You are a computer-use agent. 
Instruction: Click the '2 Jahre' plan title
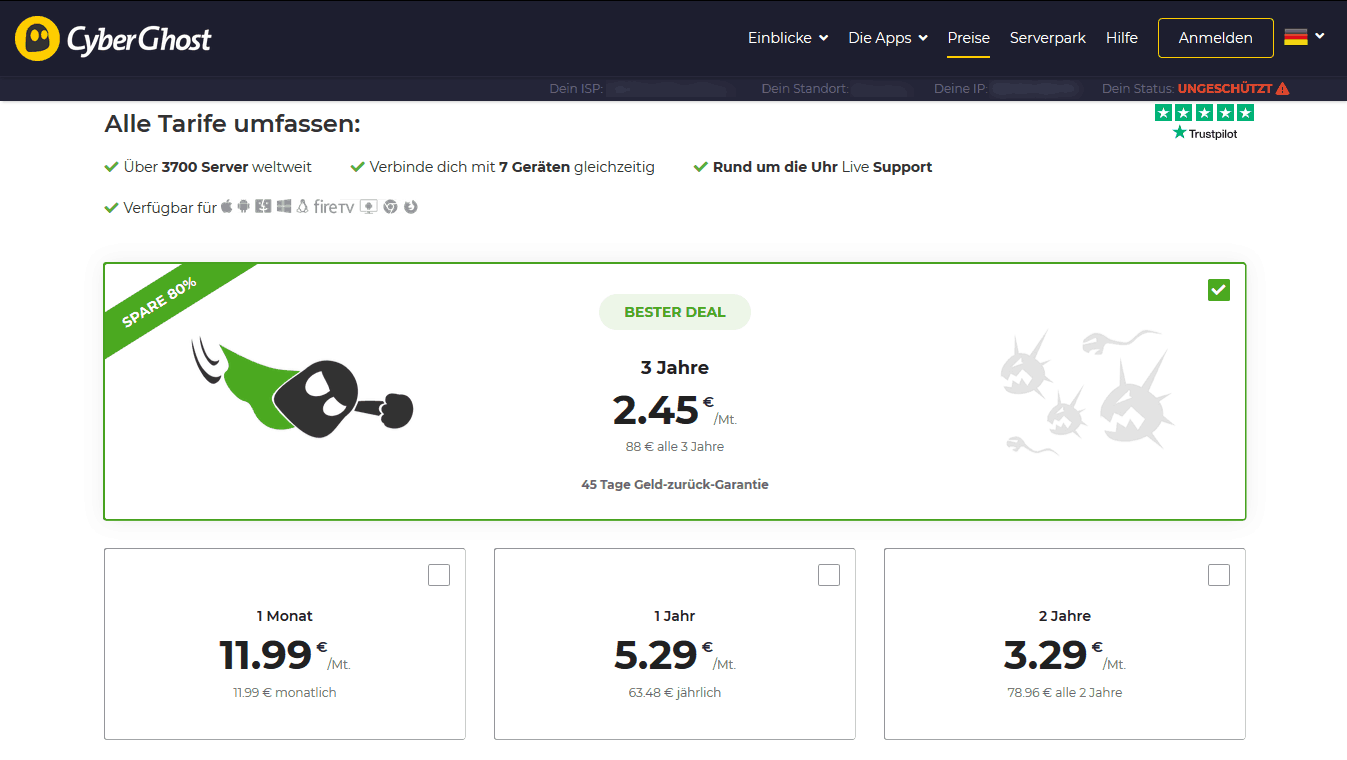pyautogui.click(x=1065, y=616)
